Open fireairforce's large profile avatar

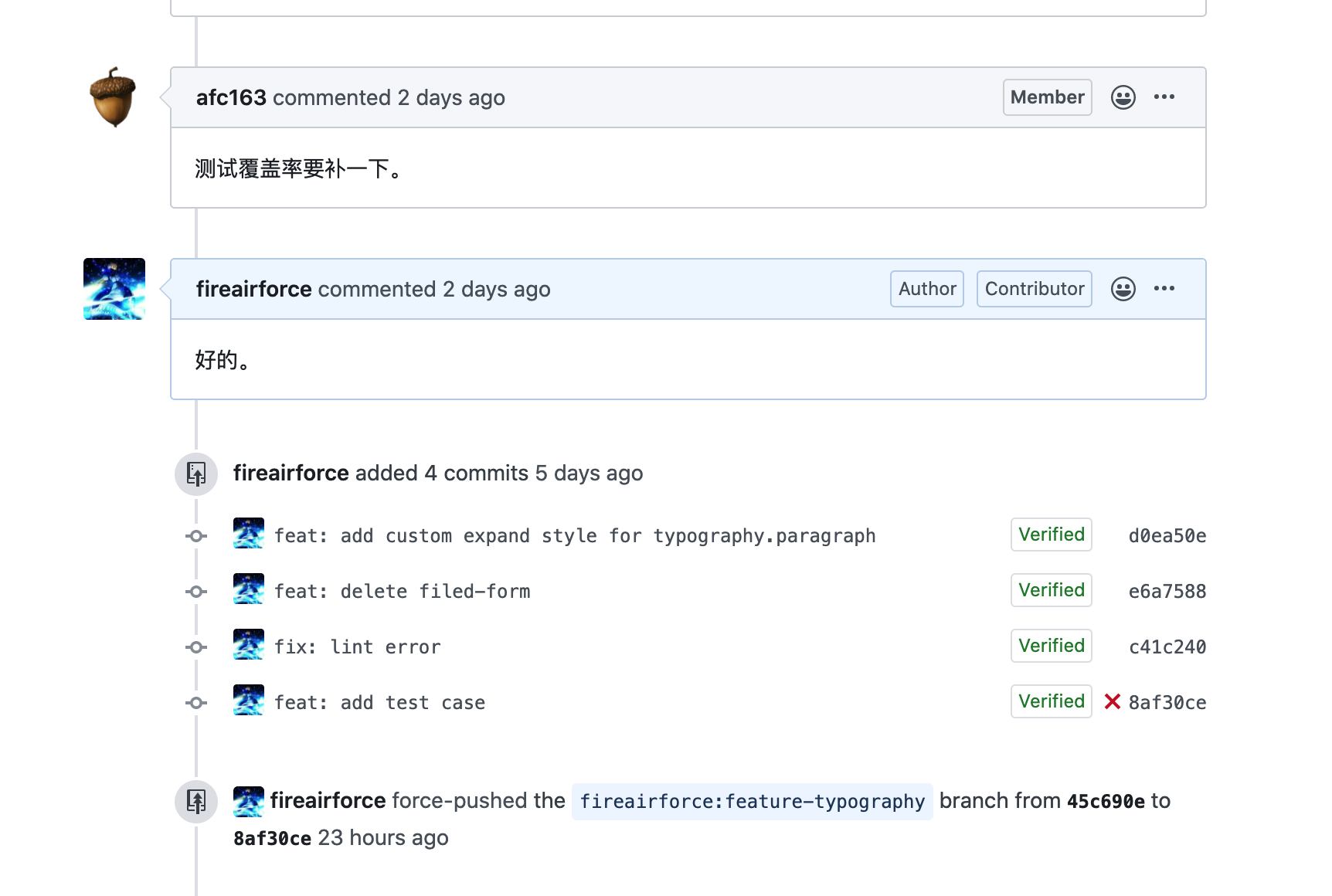[x=114, y=289]
